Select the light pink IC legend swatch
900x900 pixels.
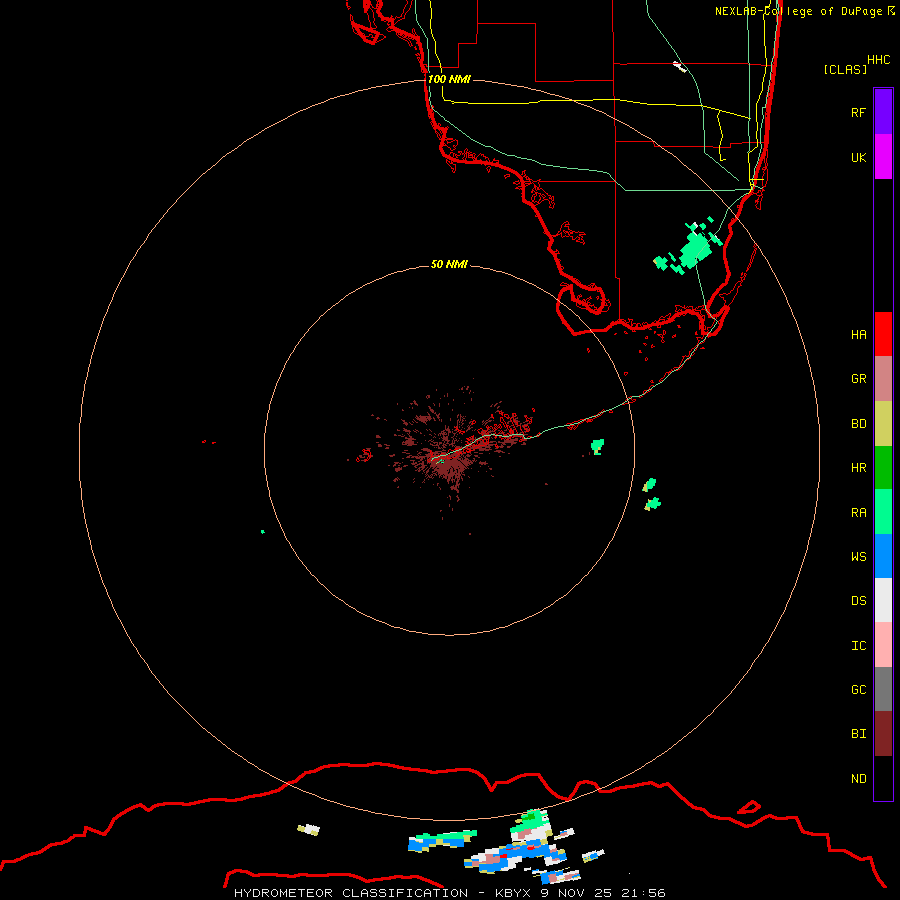coord(883,645)
